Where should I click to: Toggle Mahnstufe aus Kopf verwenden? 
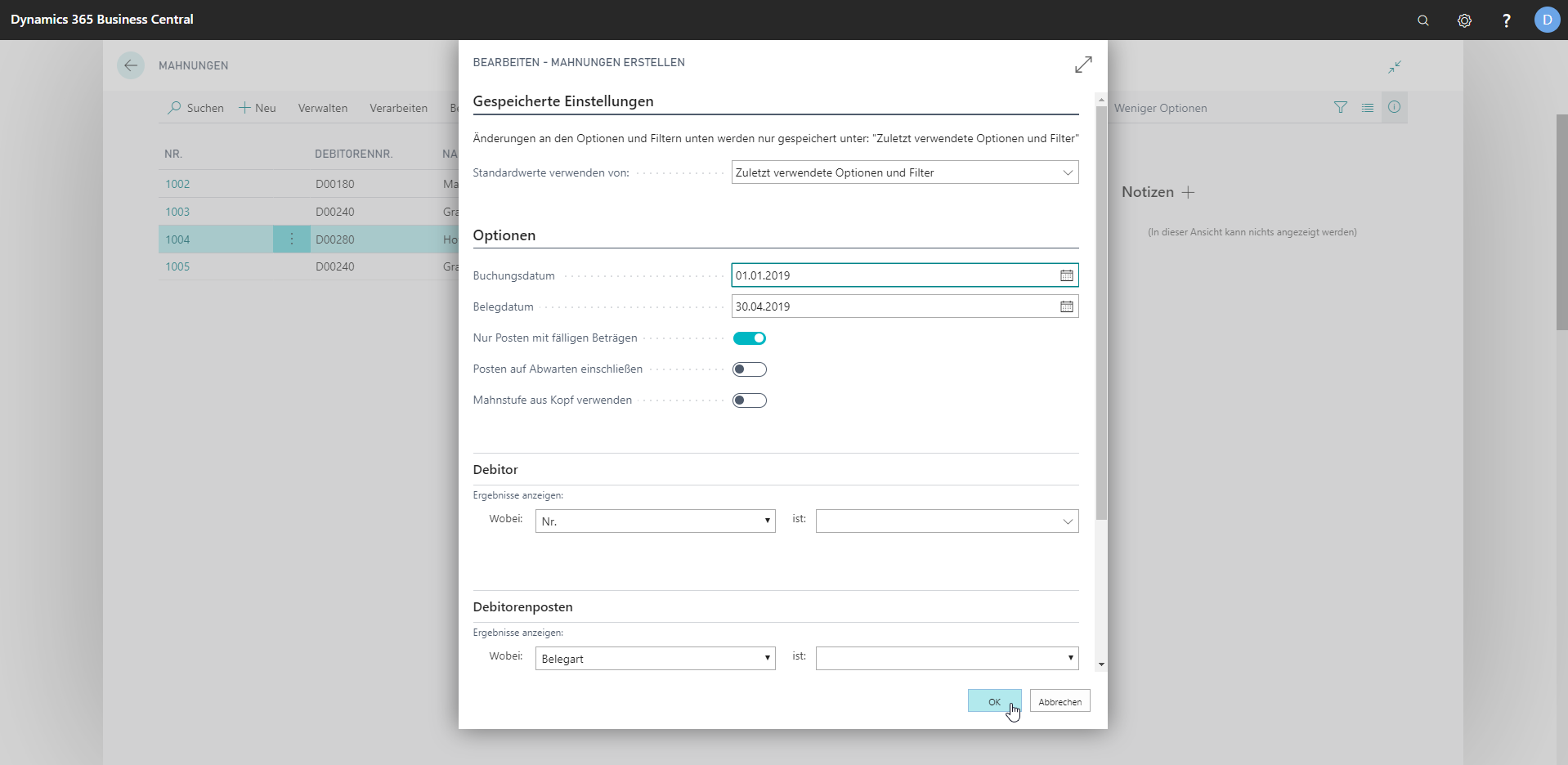(x=750, y=400)
